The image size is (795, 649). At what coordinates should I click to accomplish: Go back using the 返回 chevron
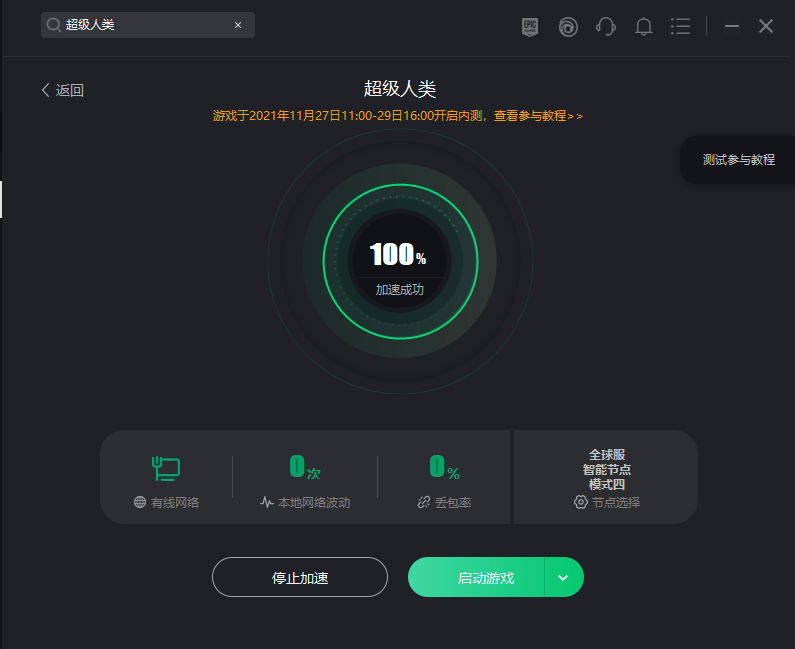(x=62, y=90)
